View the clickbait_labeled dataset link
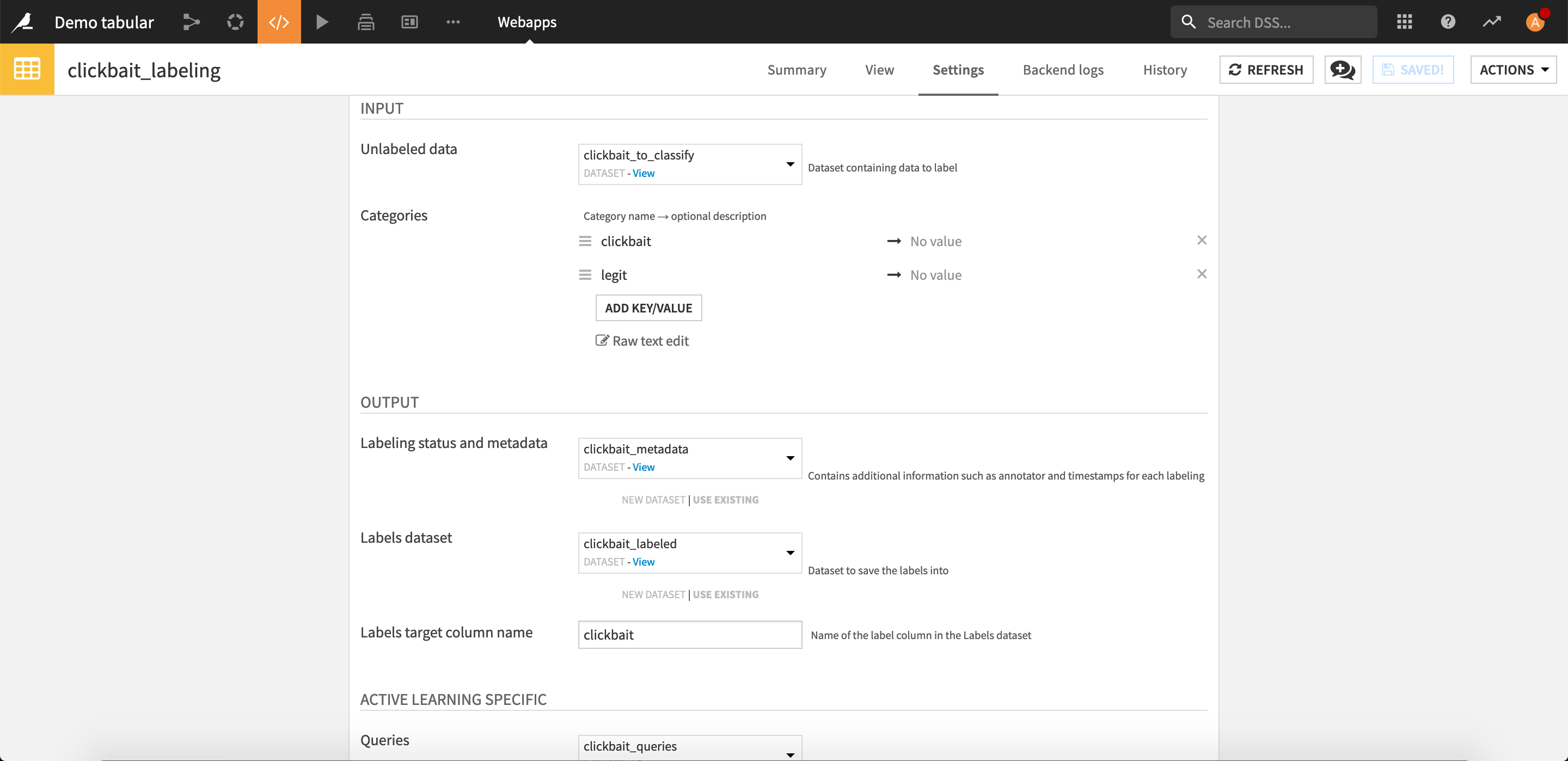Screen dimensions: 1568x761 coord(644,561)
